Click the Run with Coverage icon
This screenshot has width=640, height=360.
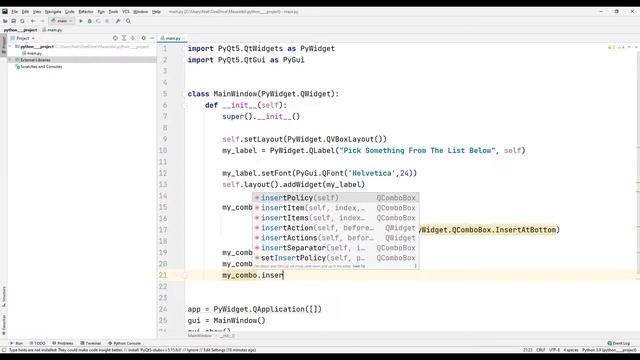pyautogui.click(x=98, y=21)
